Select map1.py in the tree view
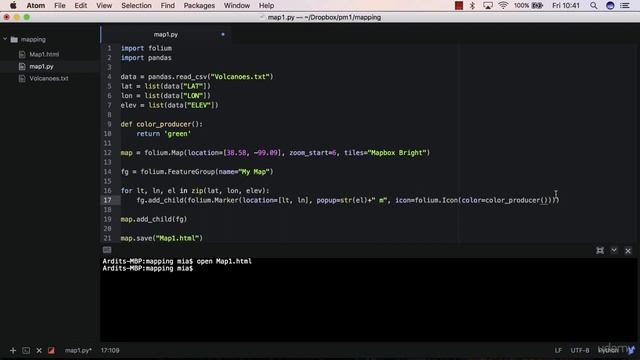The image size is (640, 360). [41, 67]
